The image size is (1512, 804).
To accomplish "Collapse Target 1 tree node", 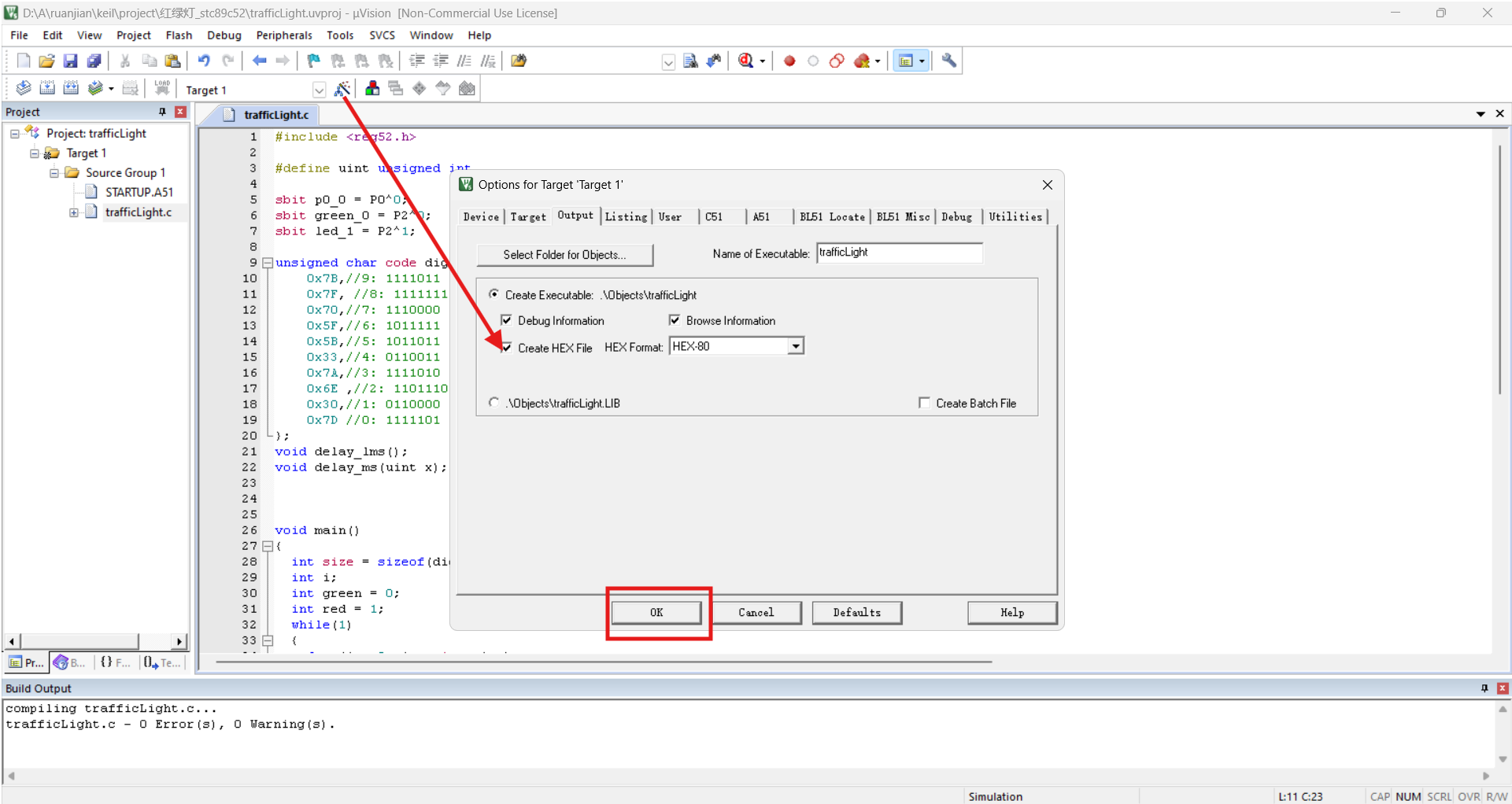I will coord(34,153).
